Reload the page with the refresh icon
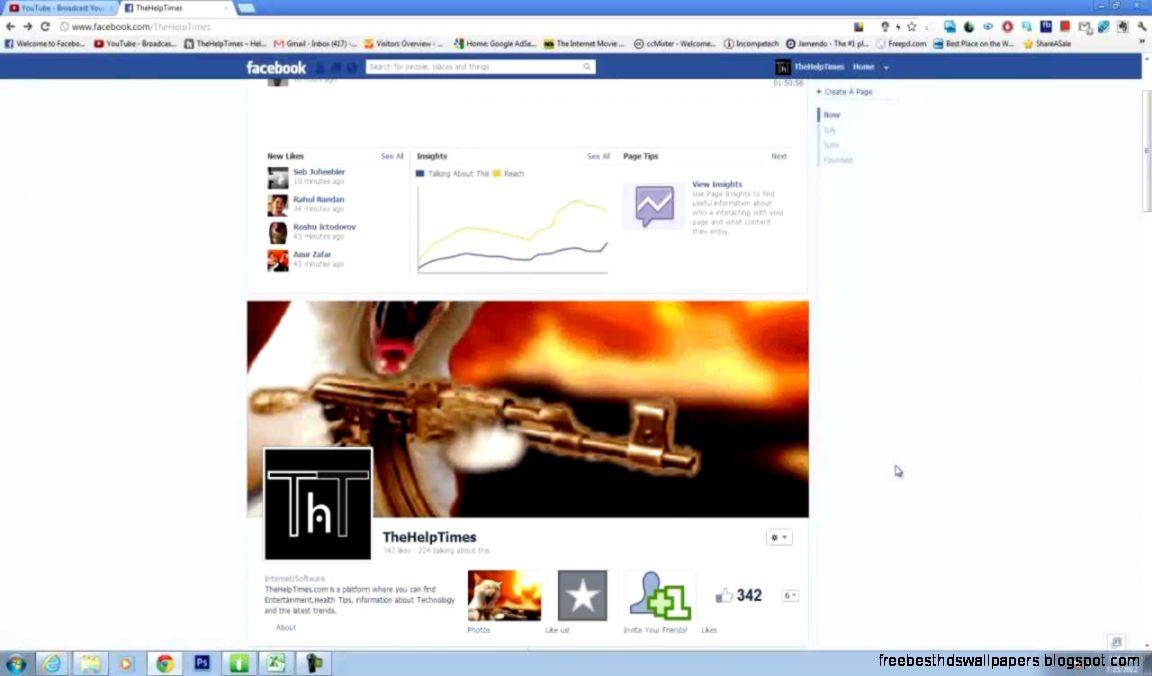Image resolution: width=1152 pixels, height=676 pixels. 45,26
